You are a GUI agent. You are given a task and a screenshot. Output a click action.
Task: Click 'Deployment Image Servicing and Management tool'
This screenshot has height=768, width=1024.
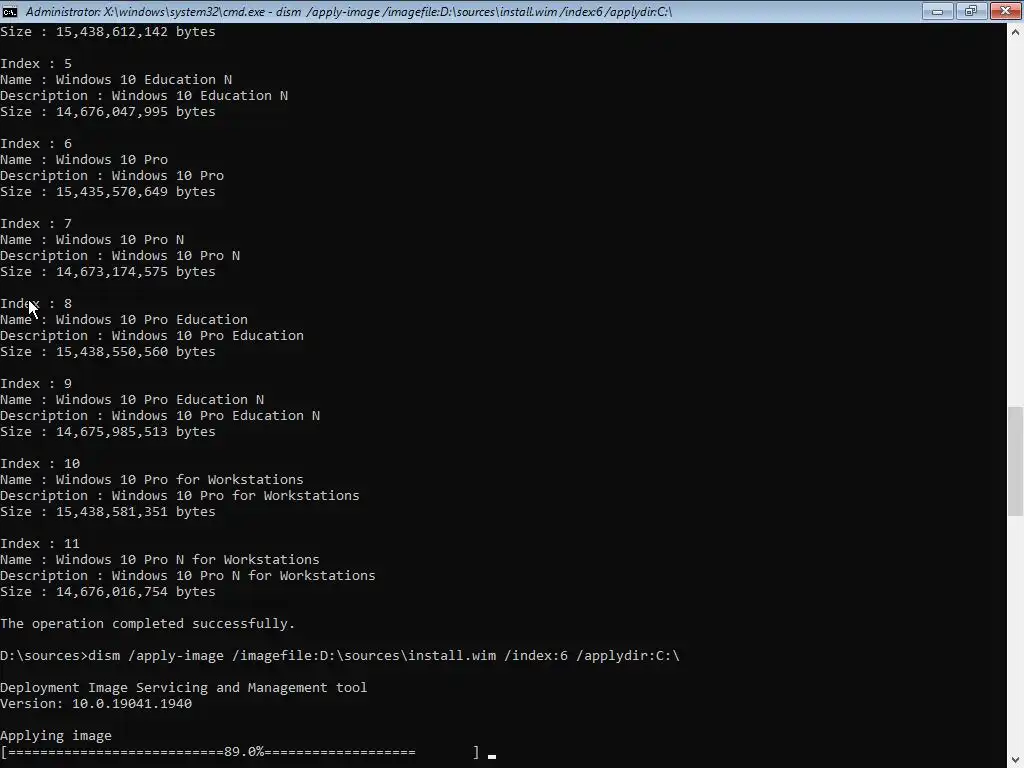[x=184, y=688]
